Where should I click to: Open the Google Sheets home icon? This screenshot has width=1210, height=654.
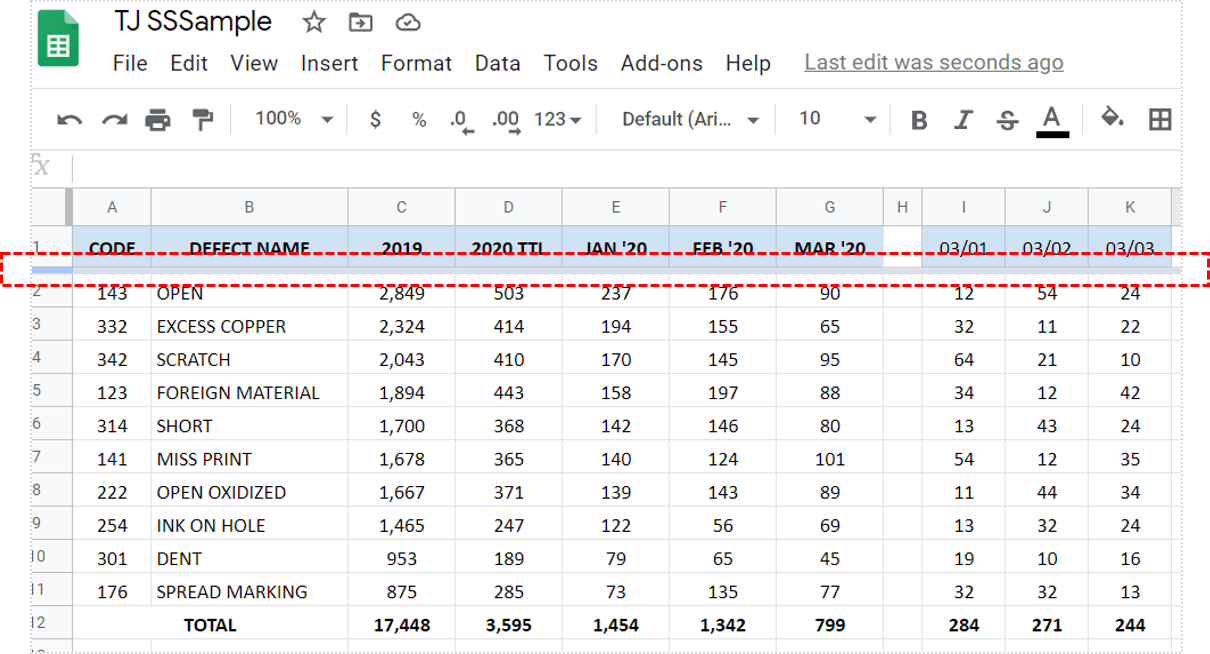(x=59, y=39)
